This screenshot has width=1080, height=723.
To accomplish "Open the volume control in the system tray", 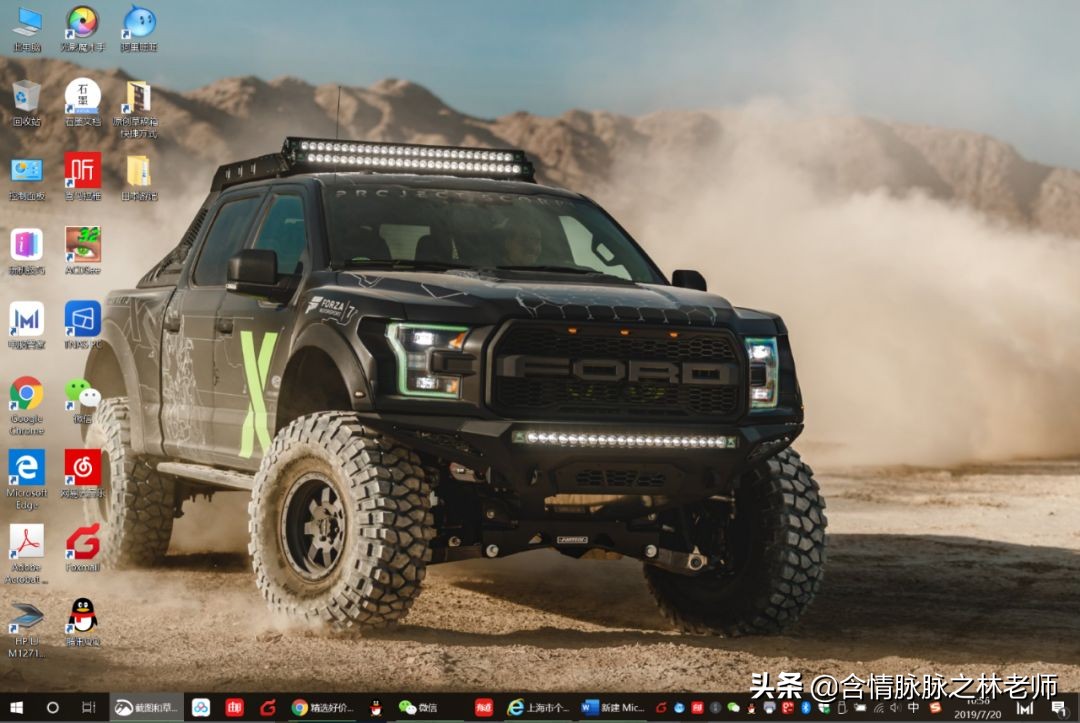I will coord(896,710).
